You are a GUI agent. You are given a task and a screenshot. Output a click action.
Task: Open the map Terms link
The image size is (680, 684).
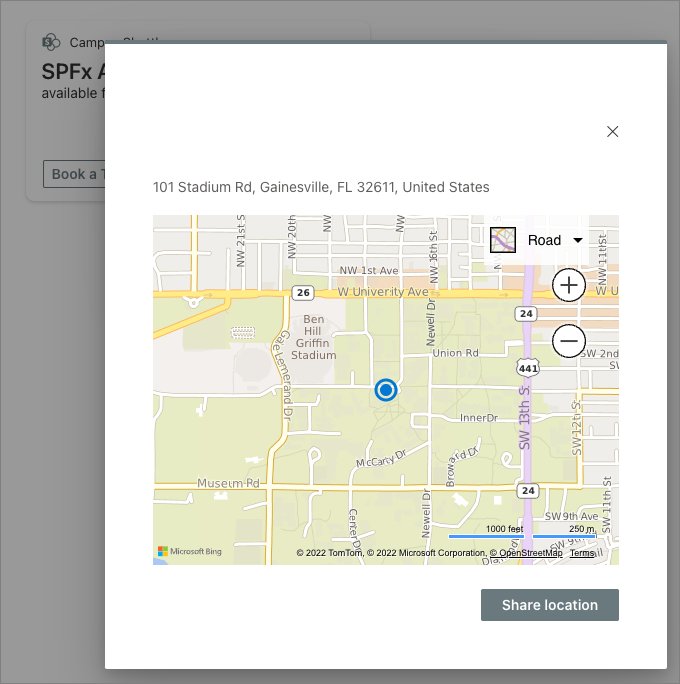(582, 553)
